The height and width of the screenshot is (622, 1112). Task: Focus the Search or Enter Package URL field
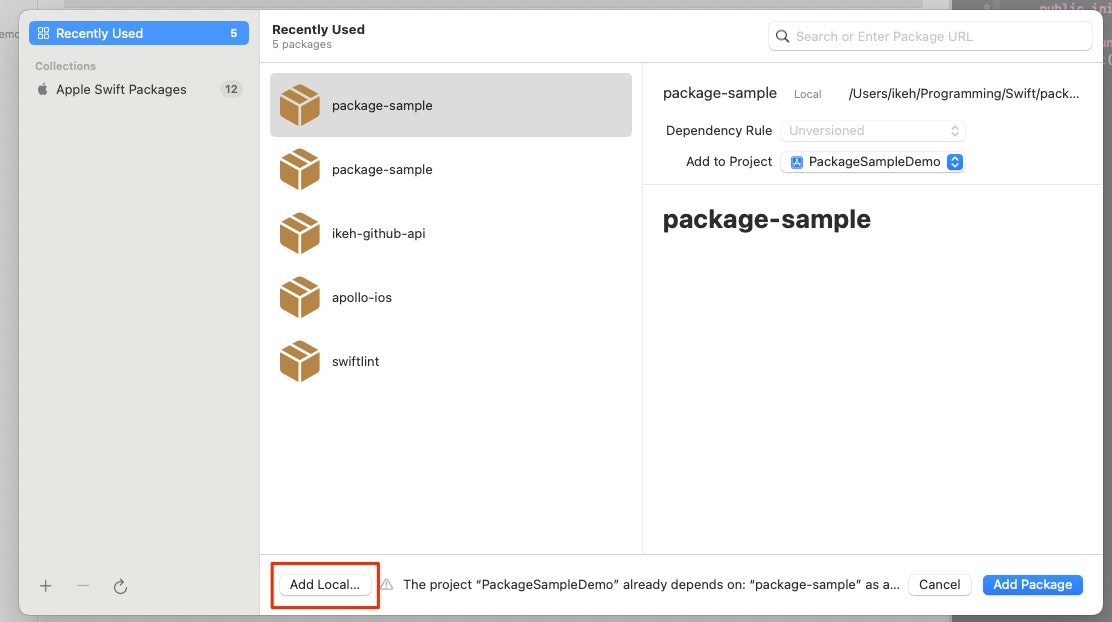tap(930, 36)
